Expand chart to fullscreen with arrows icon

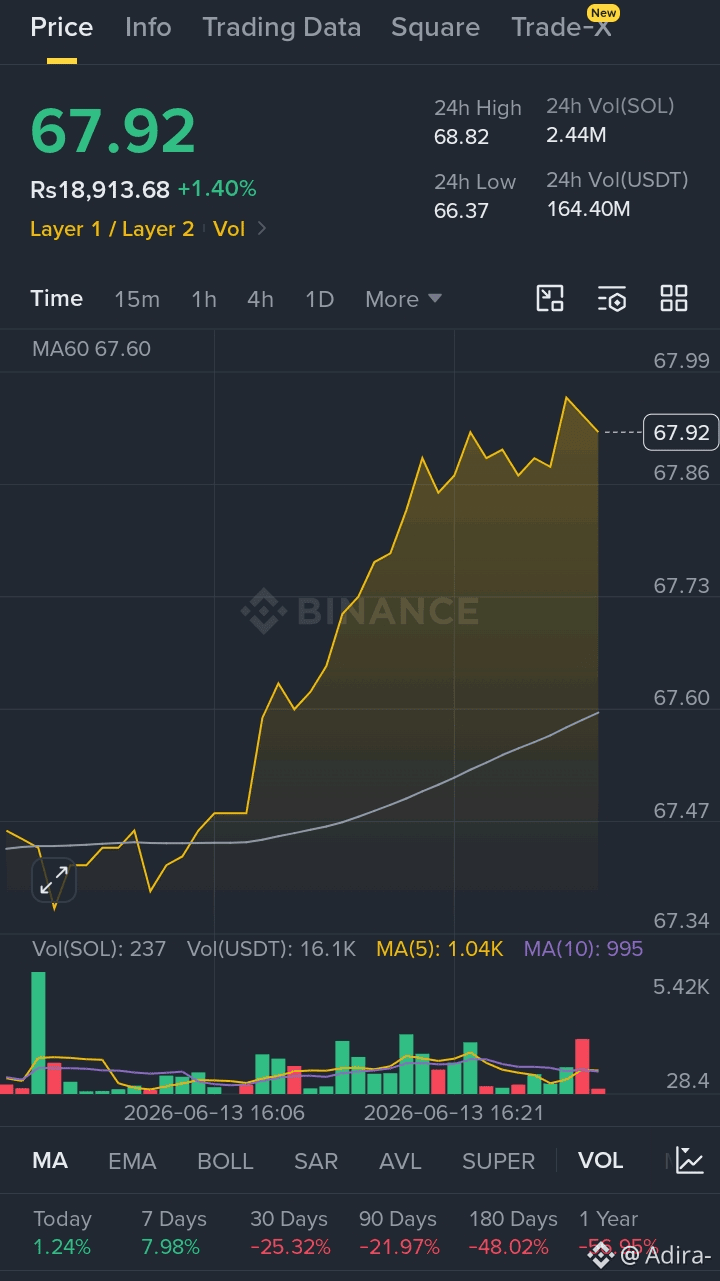(53, 881)
